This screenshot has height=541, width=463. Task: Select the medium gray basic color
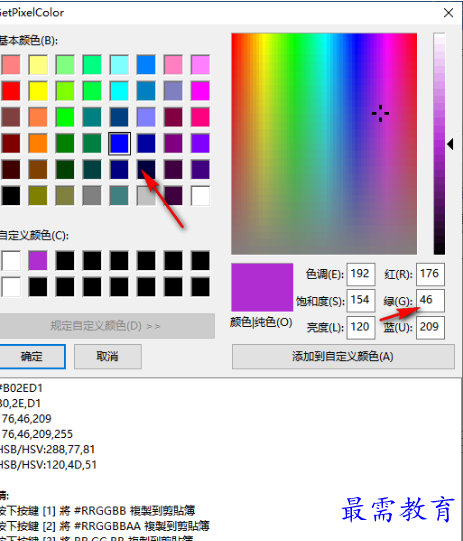[x=92, y=196]
